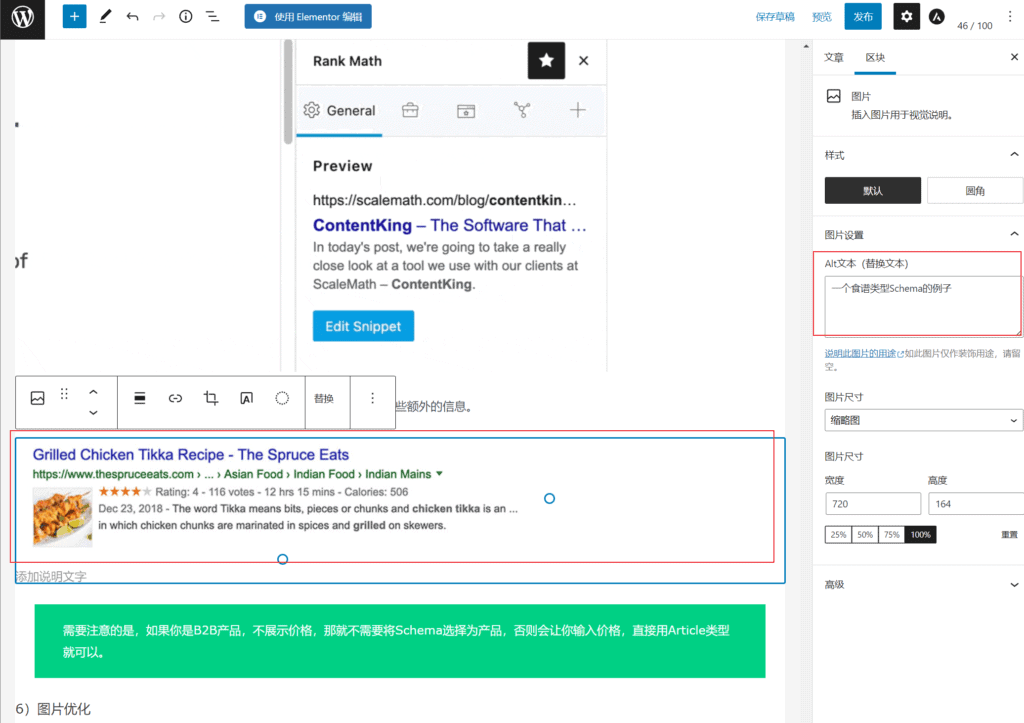Open the list view outline
Screen dimensions: 1024x723
tap(212, 16)
